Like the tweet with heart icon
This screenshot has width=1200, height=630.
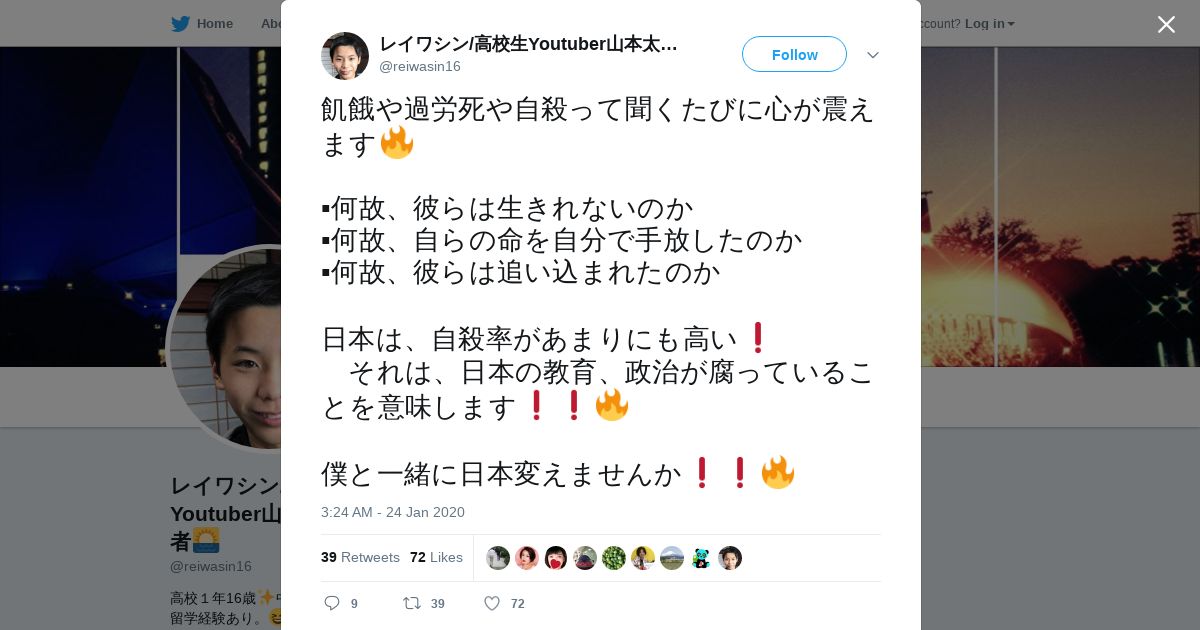coord(492,603)
